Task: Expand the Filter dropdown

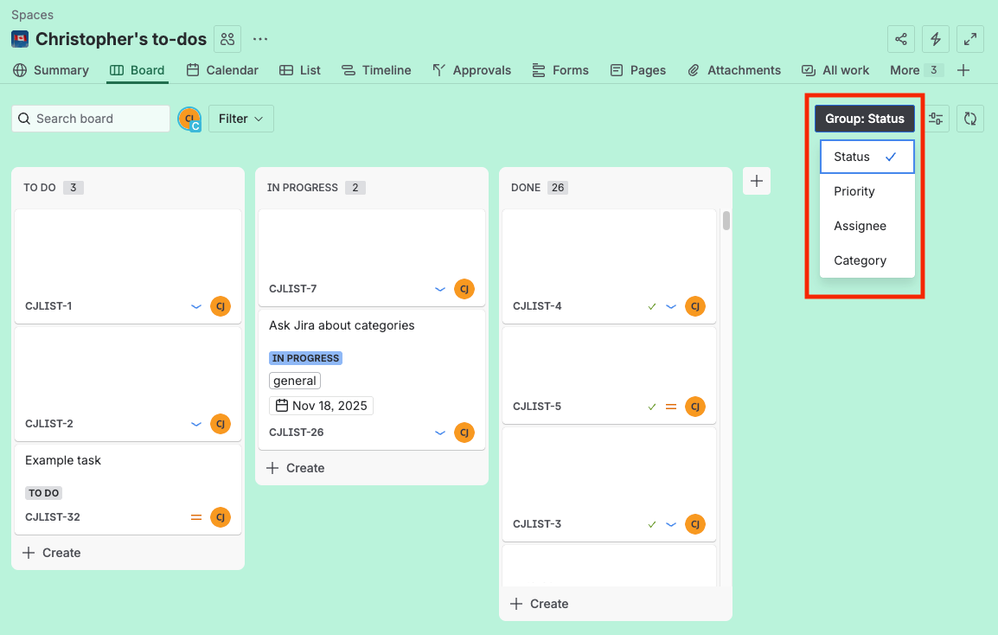Action: 240,118
